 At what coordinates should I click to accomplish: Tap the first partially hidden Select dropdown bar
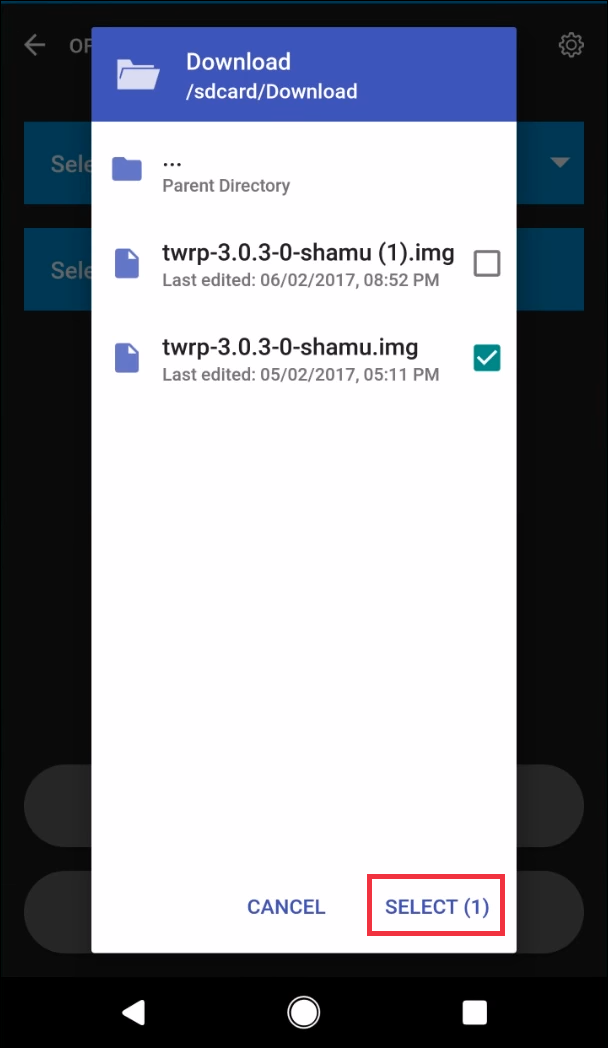57,163
